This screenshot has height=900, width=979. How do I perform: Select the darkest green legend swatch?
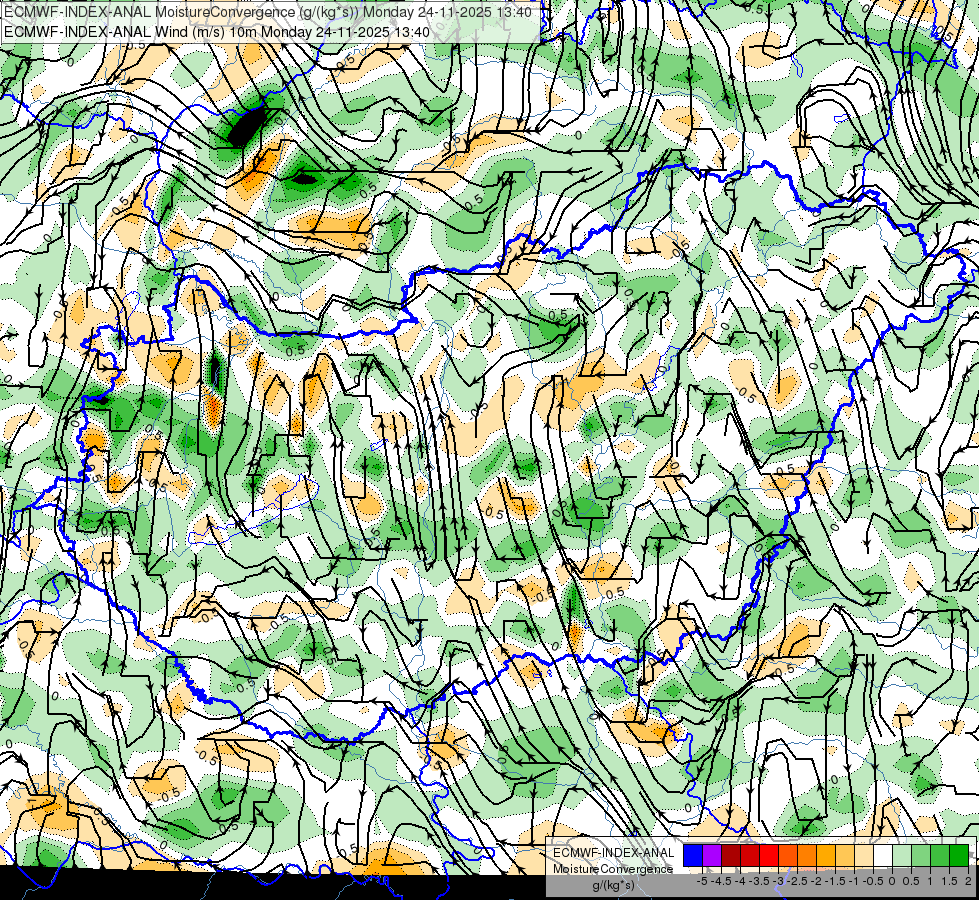coord(959,856)
